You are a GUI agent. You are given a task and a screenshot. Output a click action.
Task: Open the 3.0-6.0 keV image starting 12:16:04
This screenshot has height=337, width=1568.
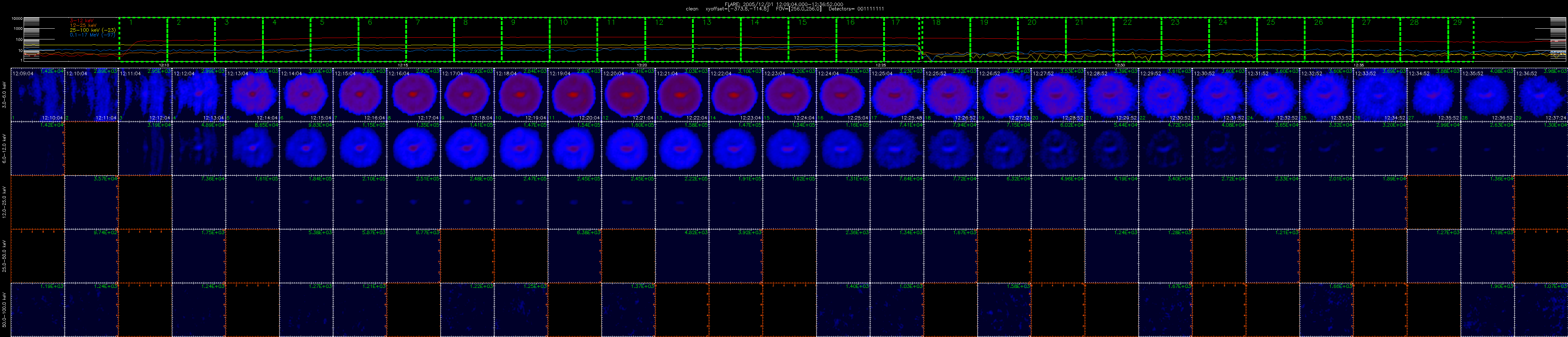[413, 94]
